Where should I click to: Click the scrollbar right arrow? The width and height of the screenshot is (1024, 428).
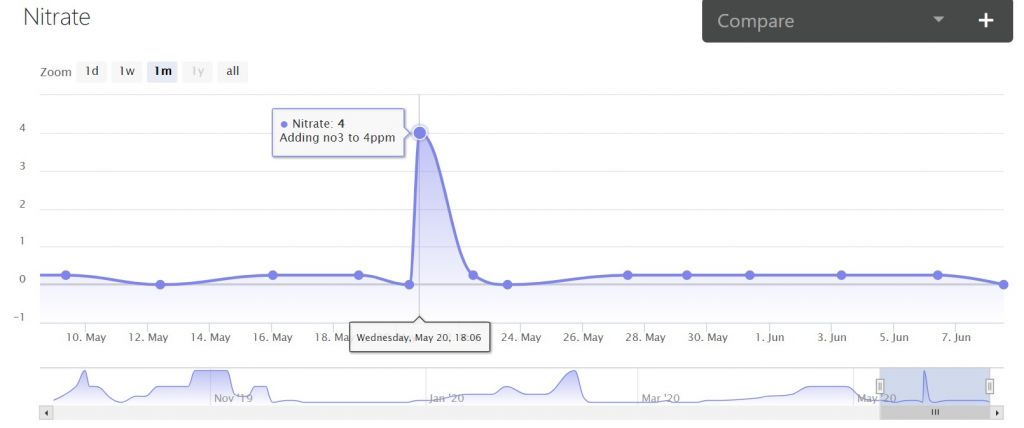[997, 412]
